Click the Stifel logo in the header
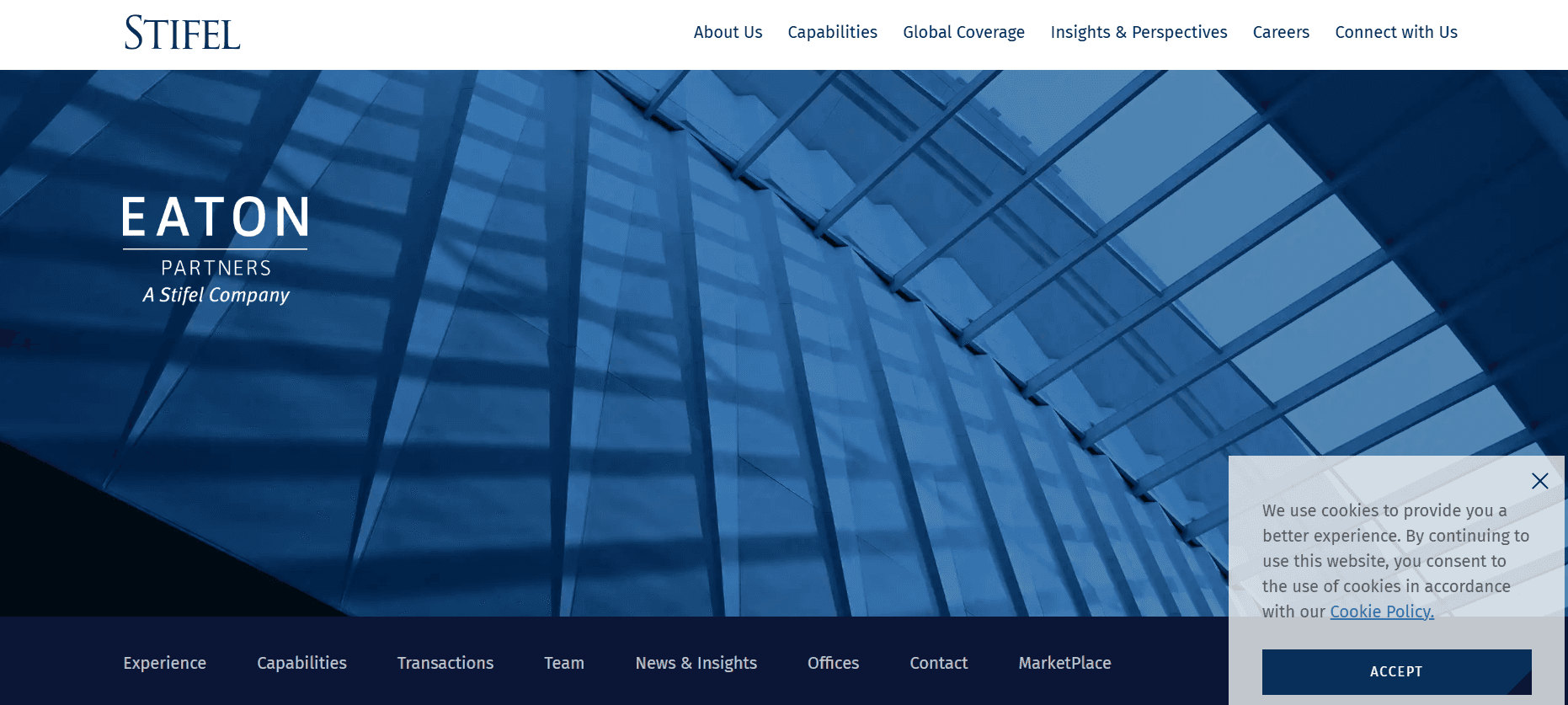The width and height of the screenshot is (1568, 705). [183, 33]
